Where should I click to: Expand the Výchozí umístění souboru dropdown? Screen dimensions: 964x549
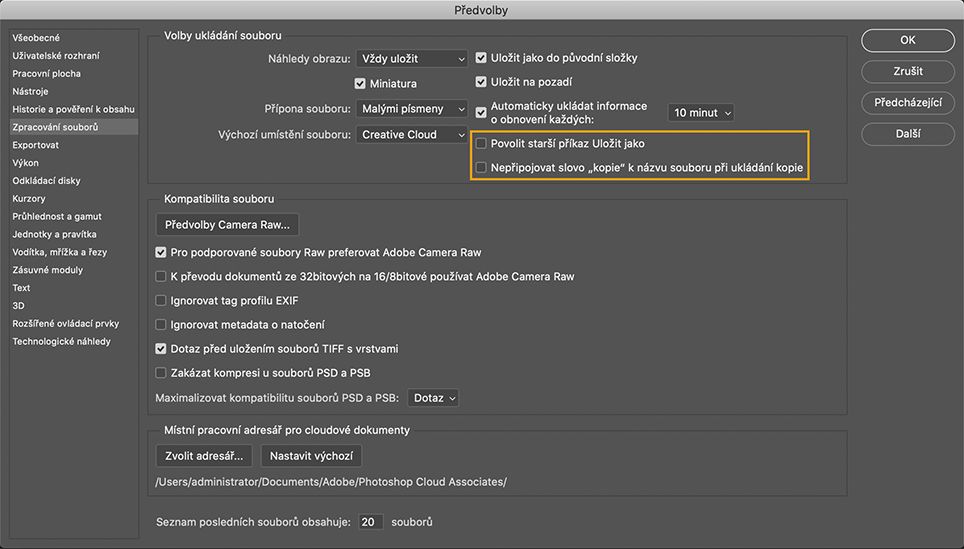[x=411, y=134]
